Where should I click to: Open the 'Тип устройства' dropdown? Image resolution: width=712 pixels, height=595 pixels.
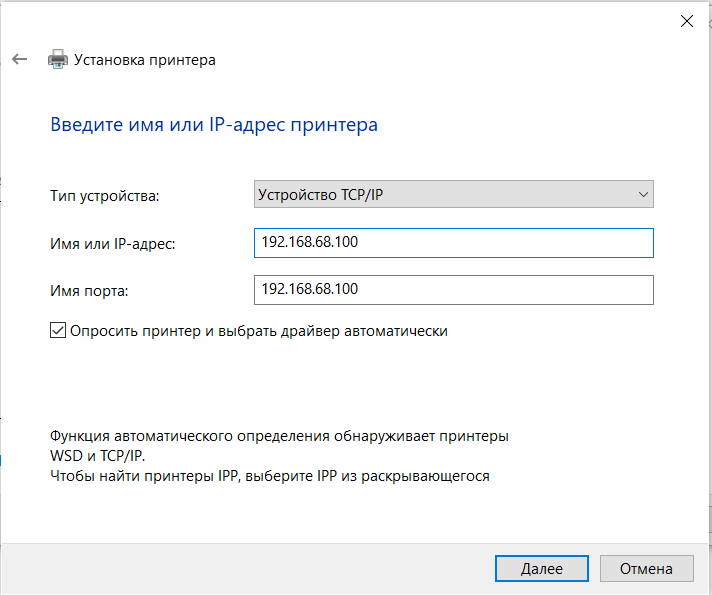coord(453,194)
